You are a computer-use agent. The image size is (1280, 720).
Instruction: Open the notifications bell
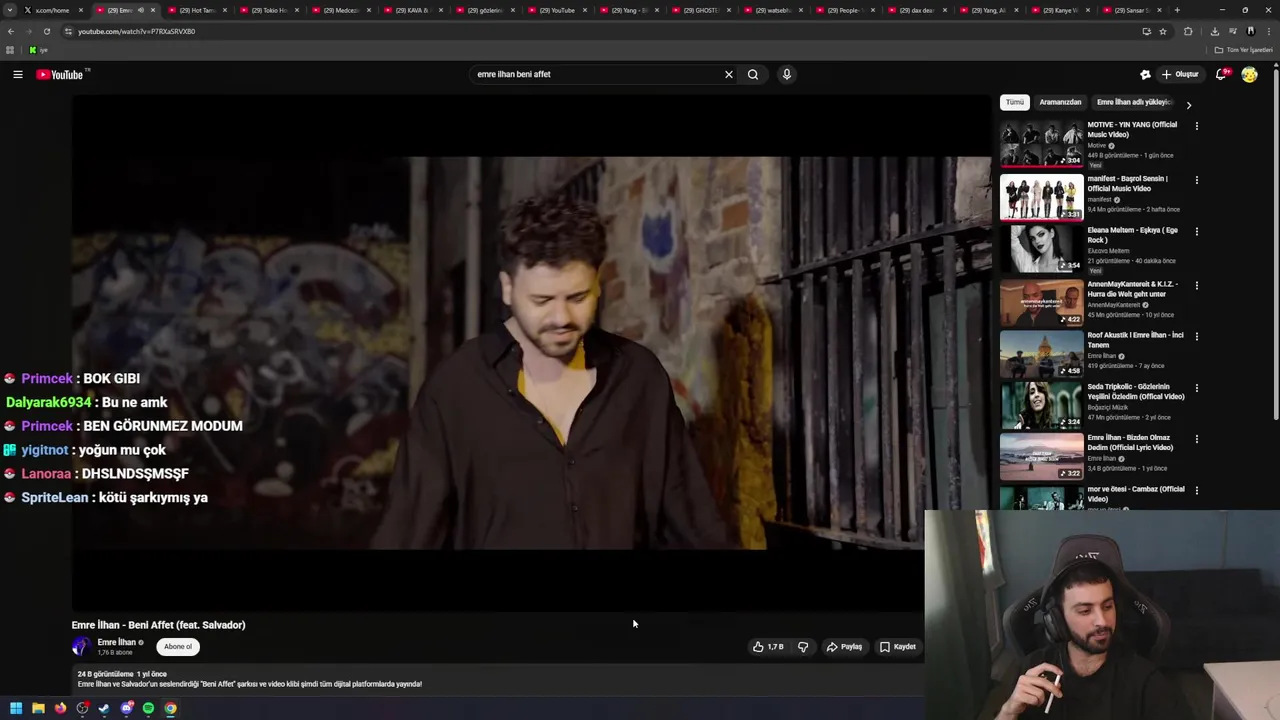[1222, 74]
